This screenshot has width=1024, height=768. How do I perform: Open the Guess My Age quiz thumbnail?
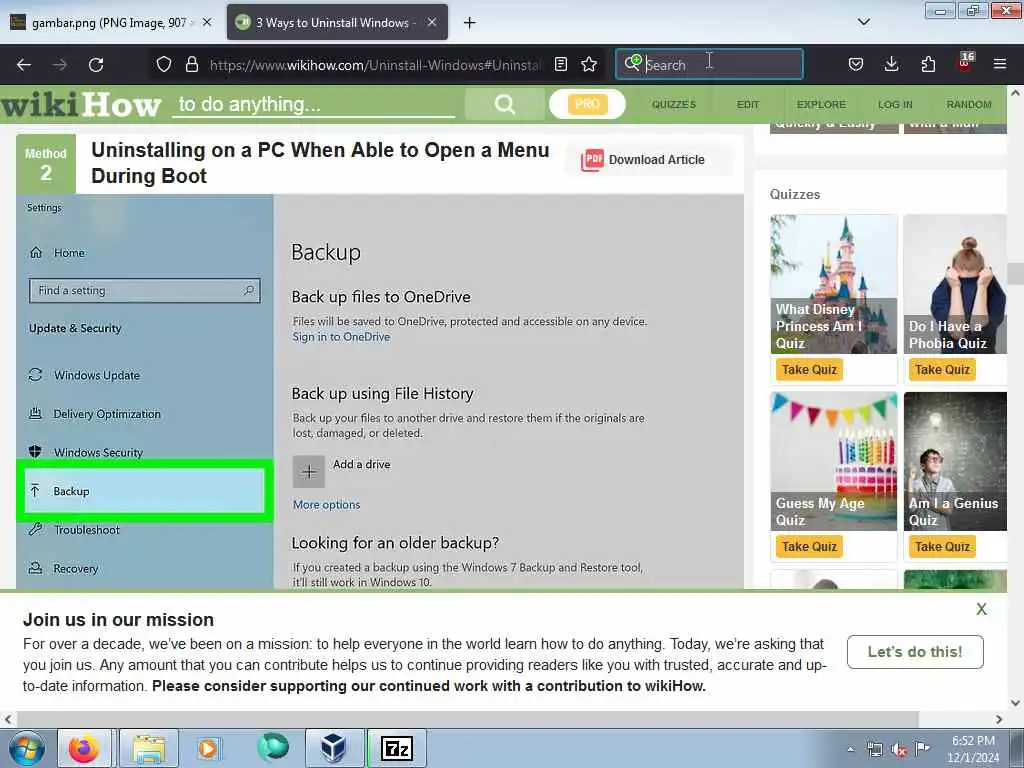833,461
